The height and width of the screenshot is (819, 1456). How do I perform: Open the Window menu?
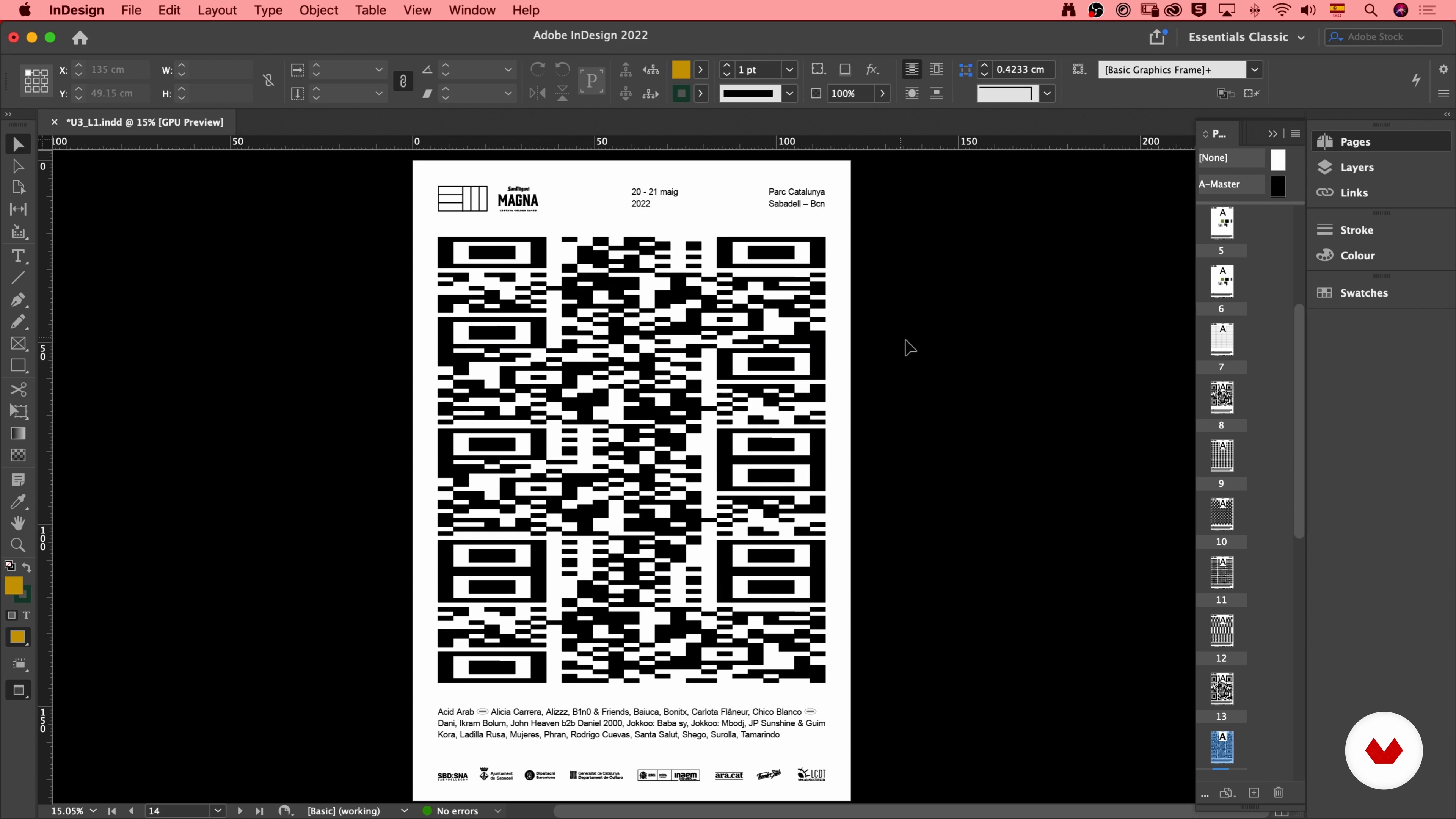(x=472, y=10)
